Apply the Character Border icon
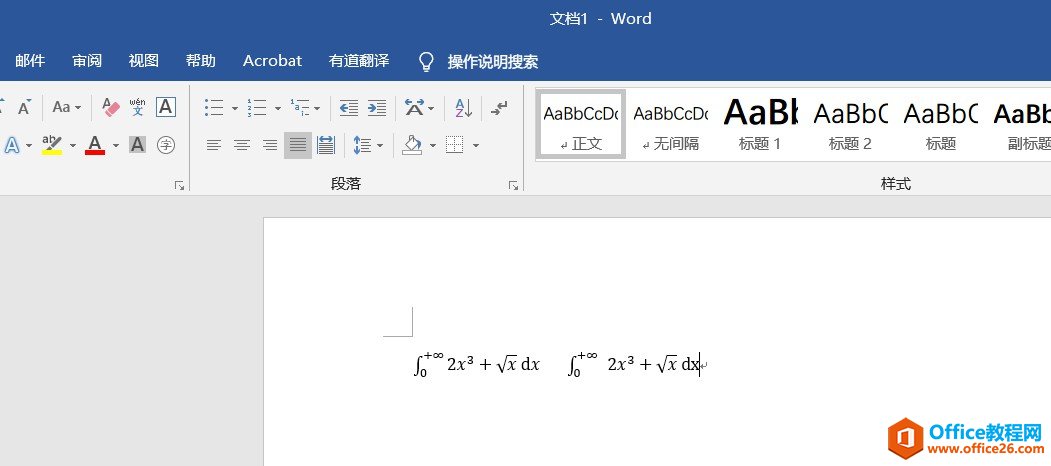1051x466 pixels. pyautogui.click(x=166, y=107)
